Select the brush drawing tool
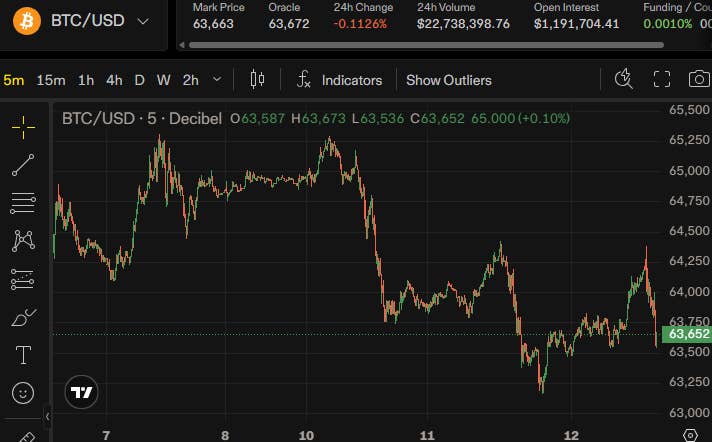 pos(23,317)
